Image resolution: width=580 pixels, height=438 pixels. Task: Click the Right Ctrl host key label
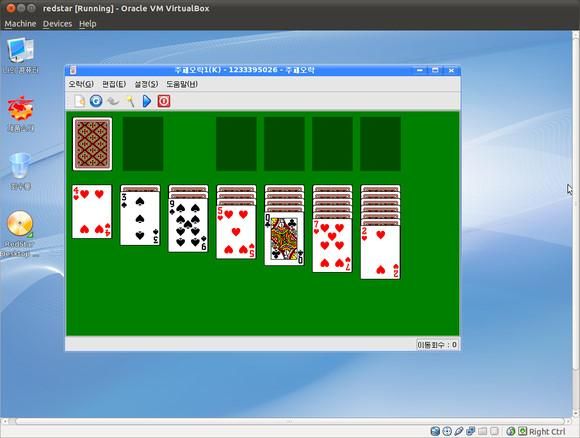coord(547,432)
